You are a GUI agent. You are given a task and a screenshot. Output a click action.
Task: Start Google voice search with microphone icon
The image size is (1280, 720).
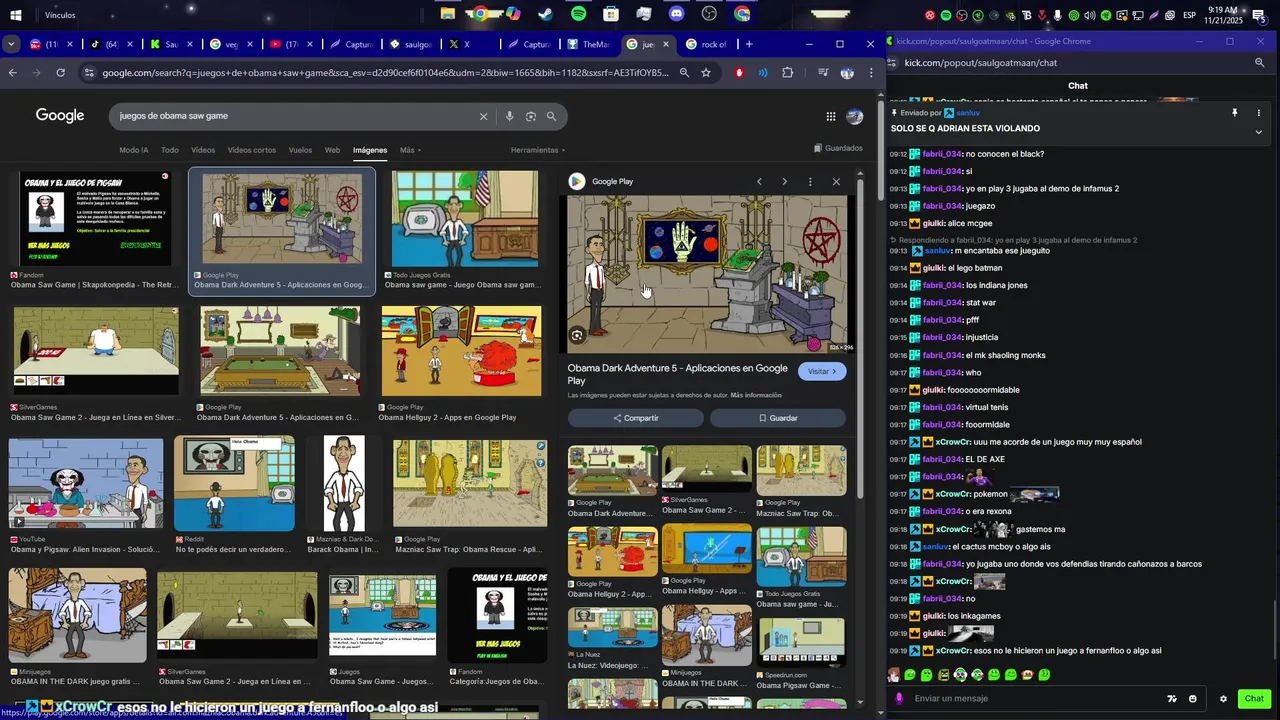coord(509,116)
